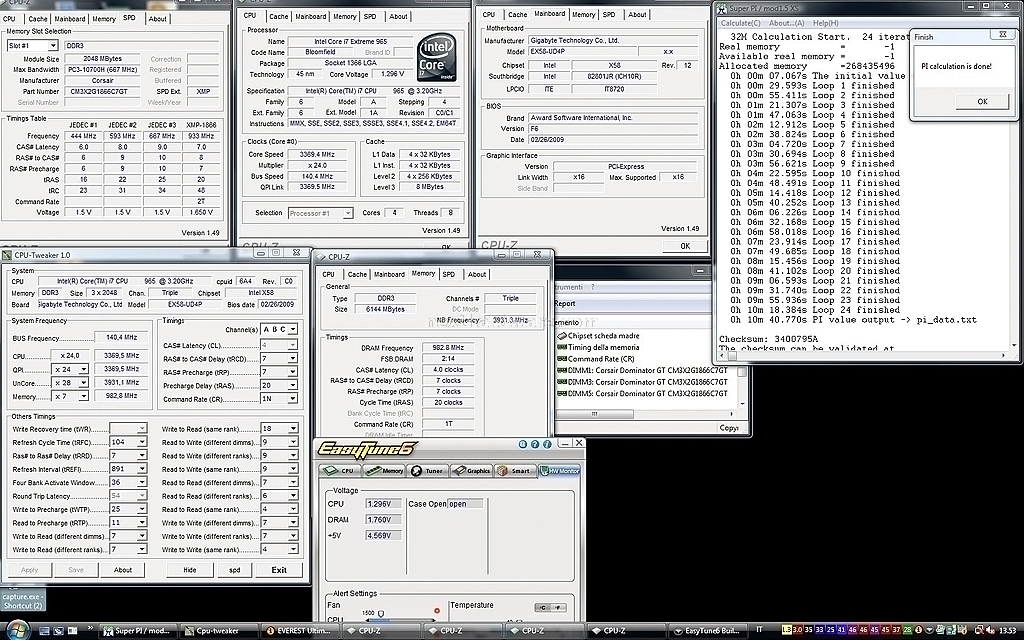
Task: Click the Exit button in CPU-Tweaker
Action: click(279, 570)
